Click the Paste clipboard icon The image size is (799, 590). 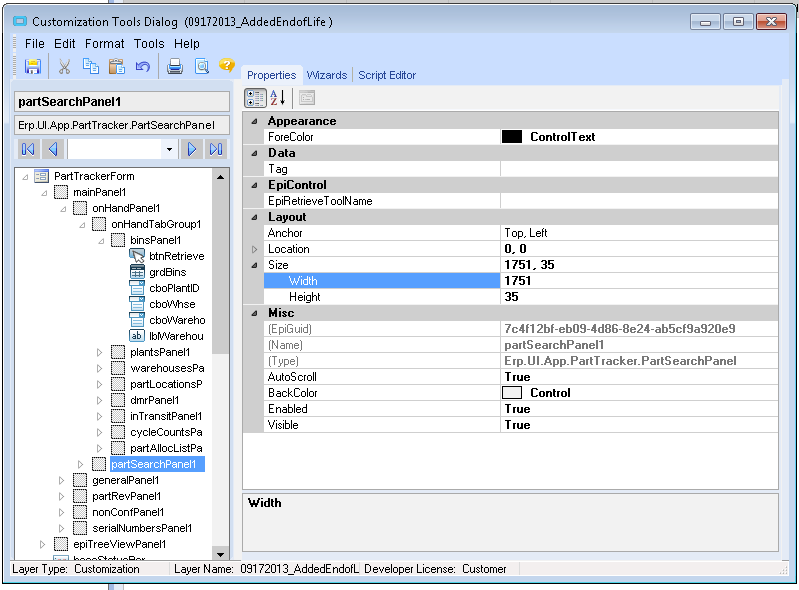[117, 66]
